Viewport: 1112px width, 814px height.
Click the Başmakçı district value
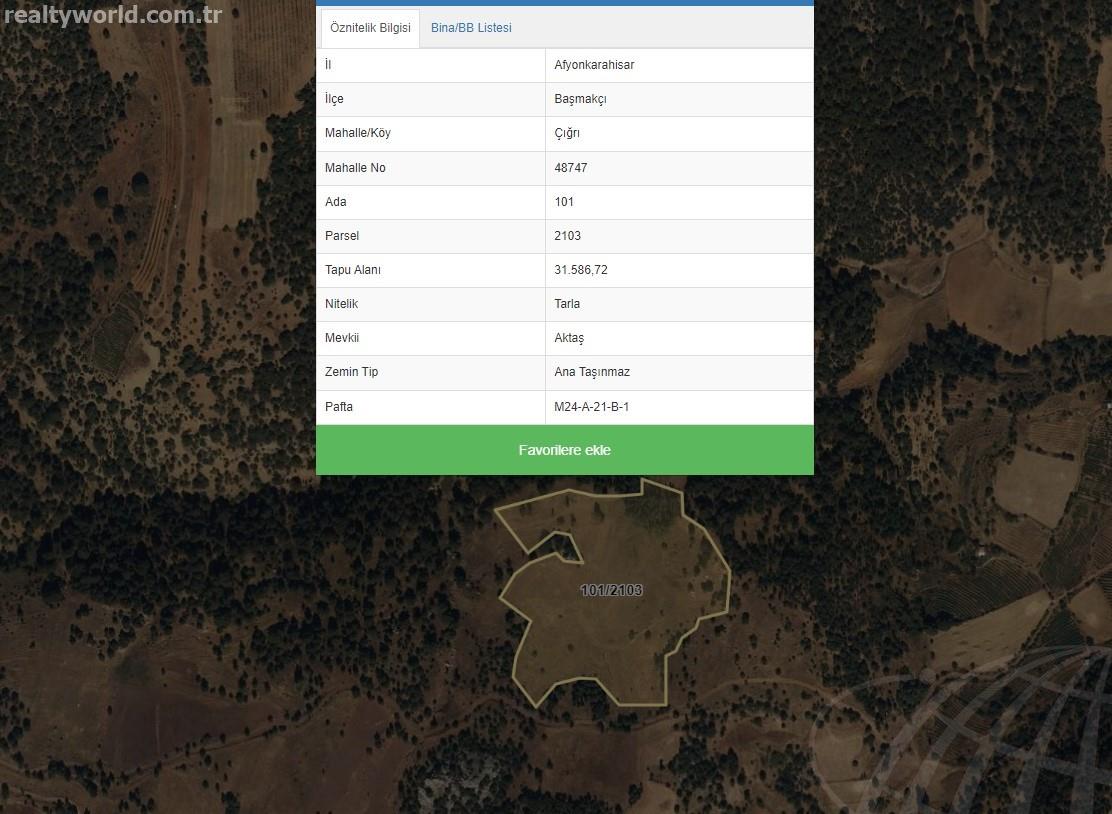(580, 99)
